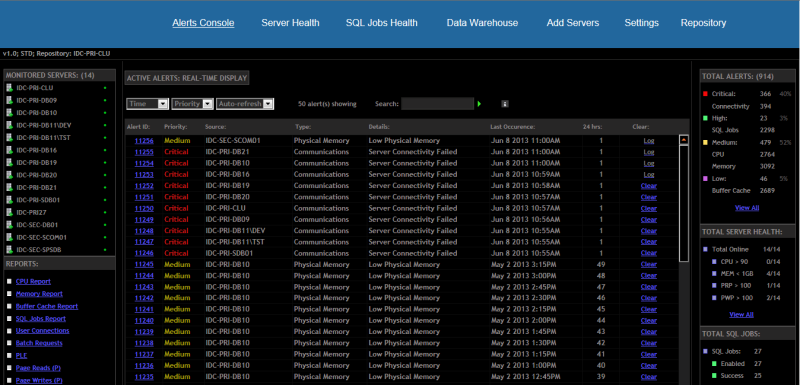Click Log link for alert 11253
This screenshot has height=385, width=800.
pyautogui.click(x=649, y=174)
